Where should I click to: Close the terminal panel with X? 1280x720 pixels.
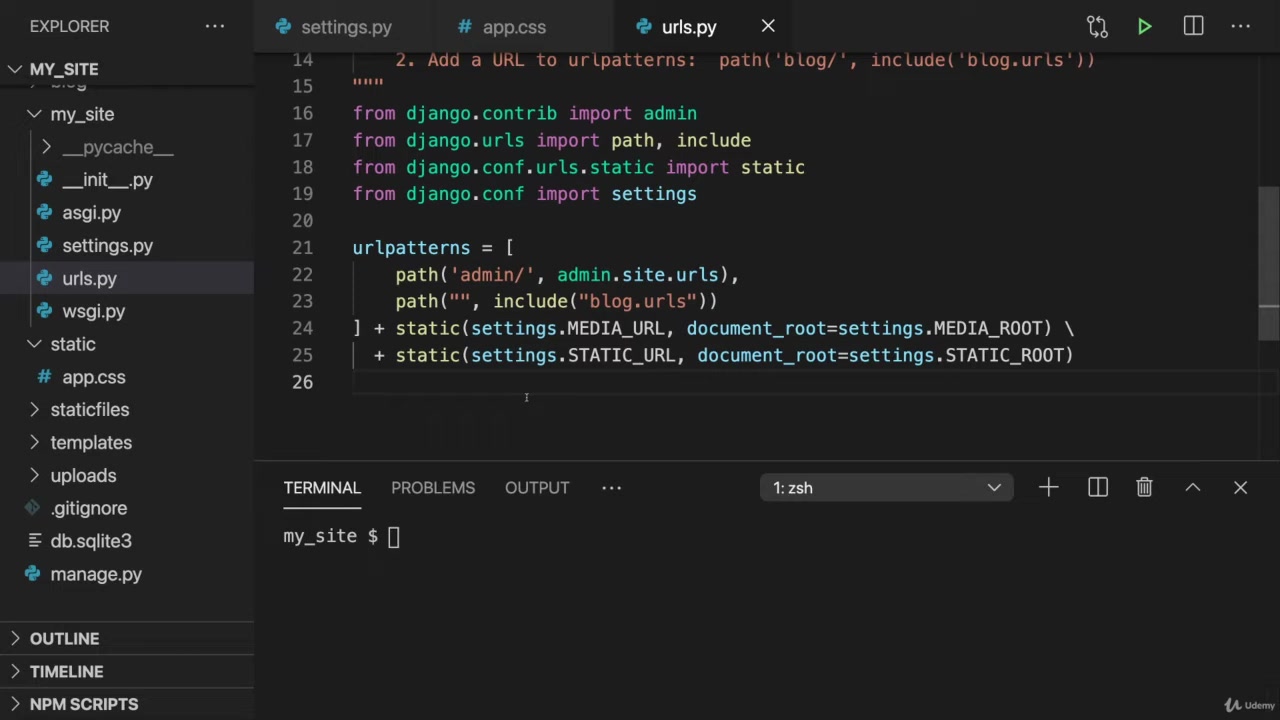(x=1240, y=488)
